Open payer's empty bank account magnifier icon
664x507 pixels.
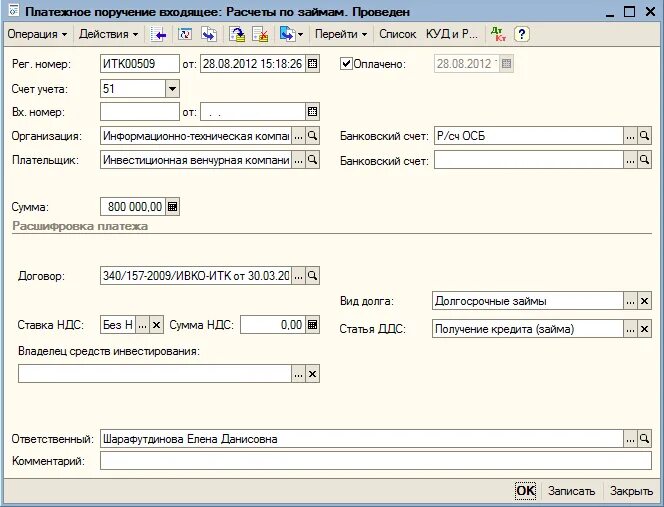click(x=645, y=160)
